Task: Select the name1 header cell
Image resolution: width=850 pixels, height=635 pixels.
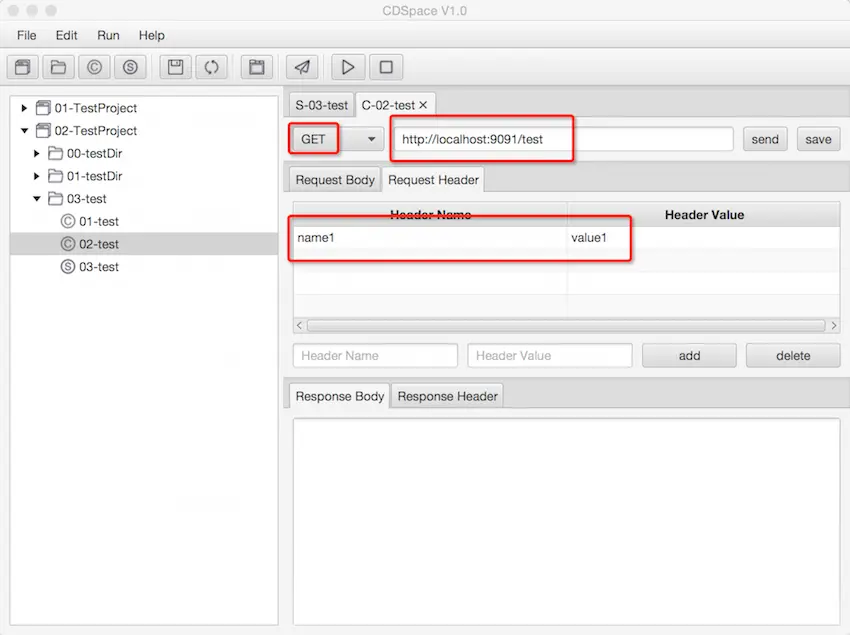Action: 430,238
